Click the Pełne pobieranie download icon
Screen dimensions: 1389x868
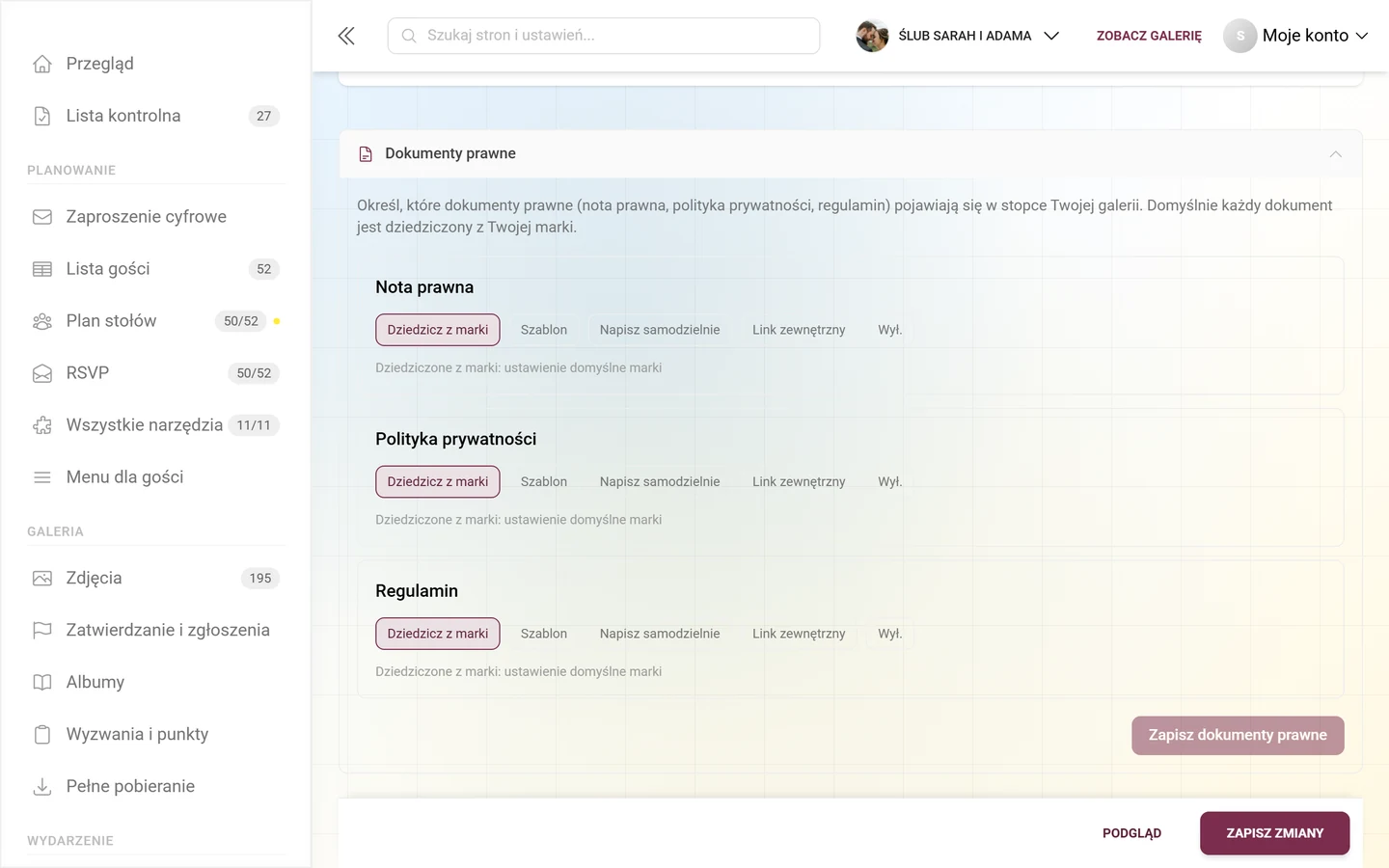(x=42, y=787)
